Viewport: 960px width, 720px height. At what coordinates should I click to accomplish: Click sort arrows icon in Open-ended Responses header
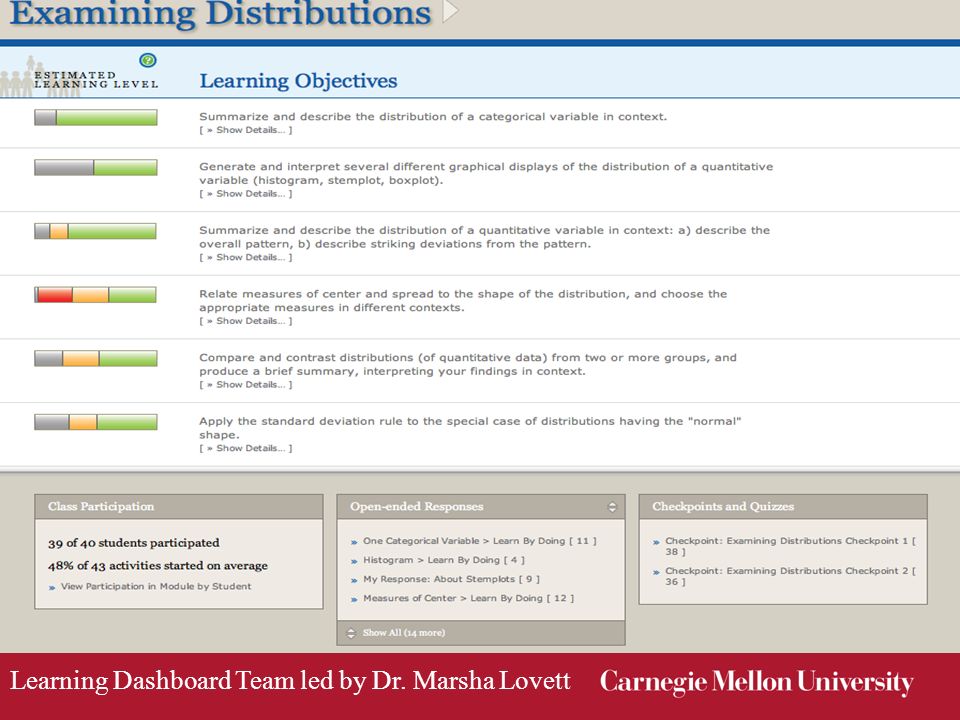pos(612,507)
